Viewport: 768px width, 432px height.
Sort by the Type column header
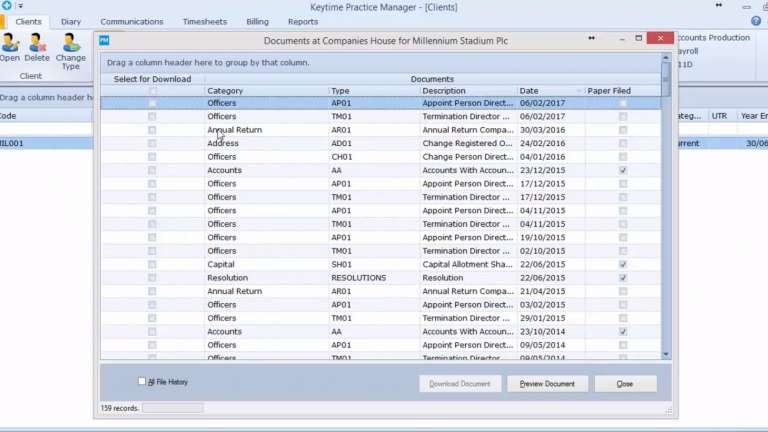coord(374,91)
